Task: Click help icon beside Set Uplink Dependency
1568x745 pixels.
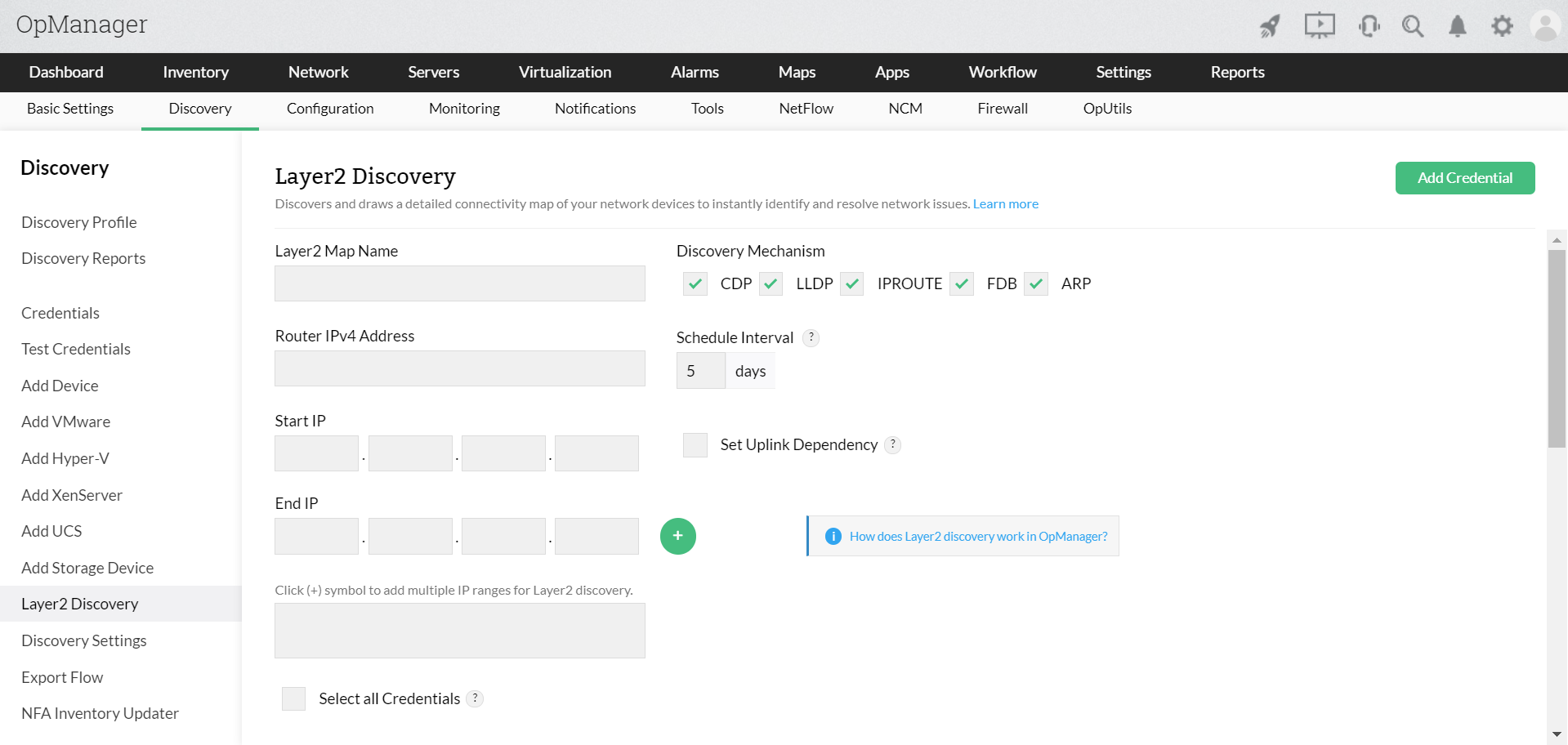Action: click(x=893, y=444)
